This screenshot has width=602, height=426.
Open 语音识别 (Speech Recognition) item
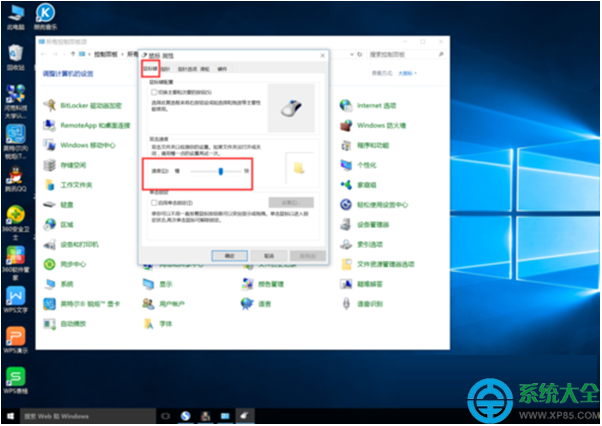361,304
